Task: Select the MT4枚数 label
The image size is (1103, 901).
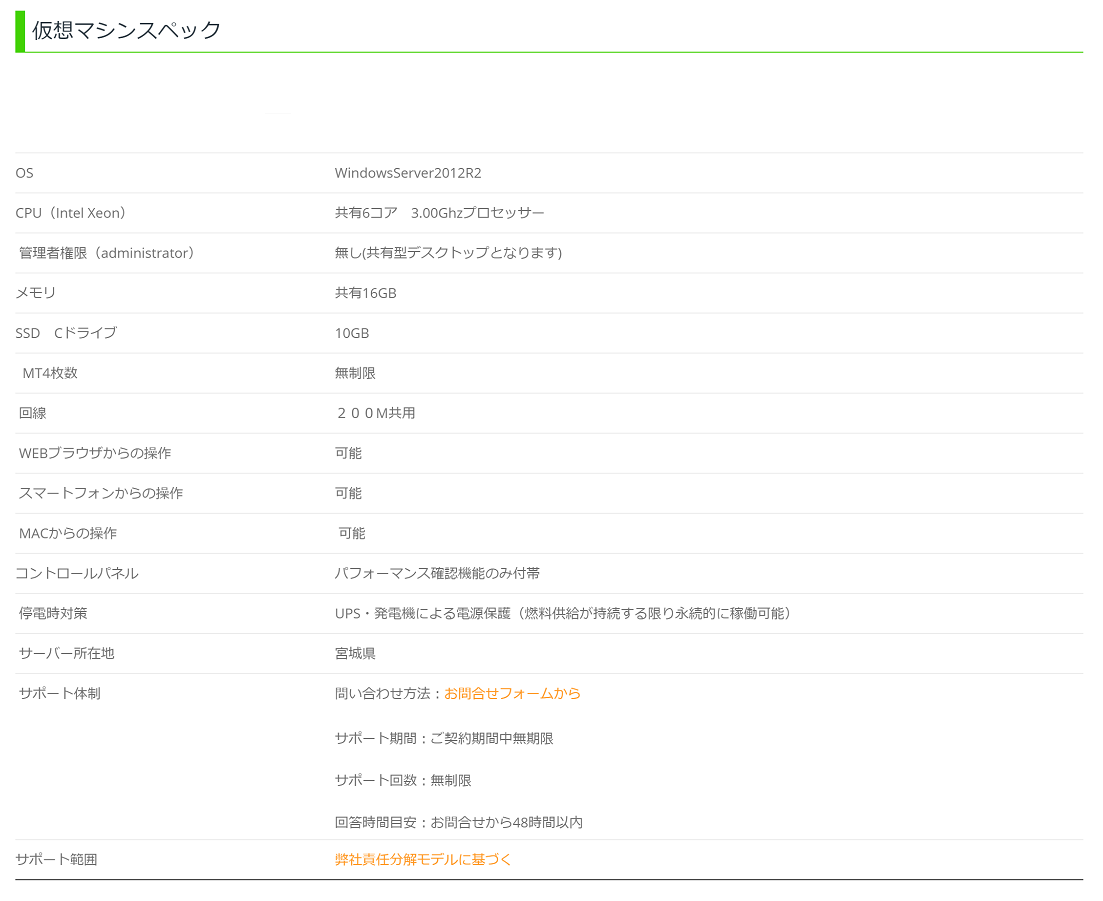Action: tap(50, 373)
